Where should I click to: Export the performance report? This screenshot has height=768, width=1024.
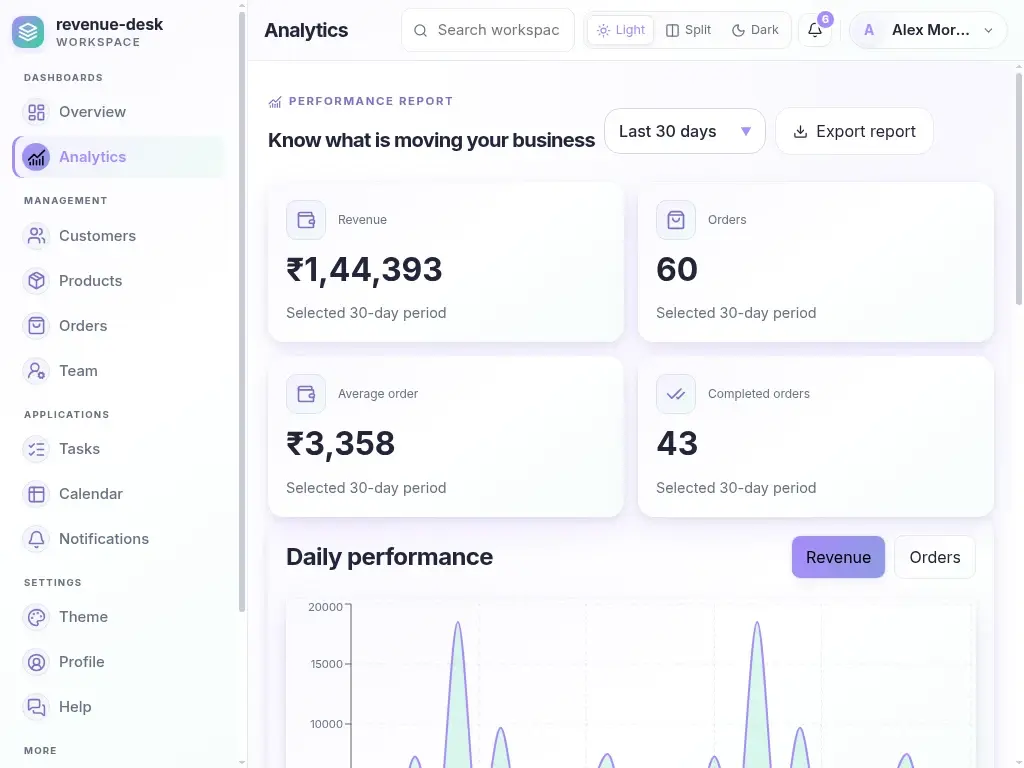click(x=854, y=131)
